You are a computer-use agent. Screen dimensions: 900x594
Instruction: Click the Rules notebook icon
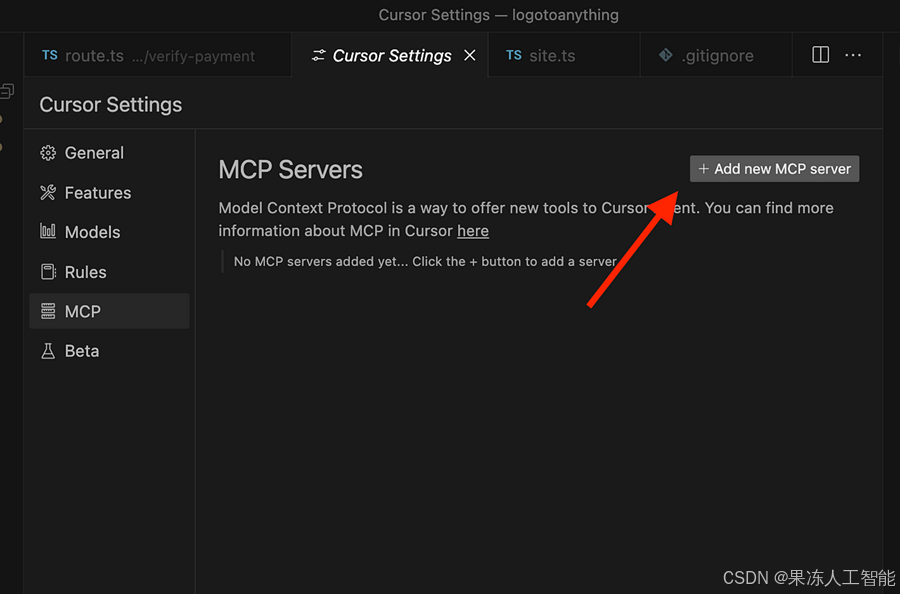tap(48, 271)
